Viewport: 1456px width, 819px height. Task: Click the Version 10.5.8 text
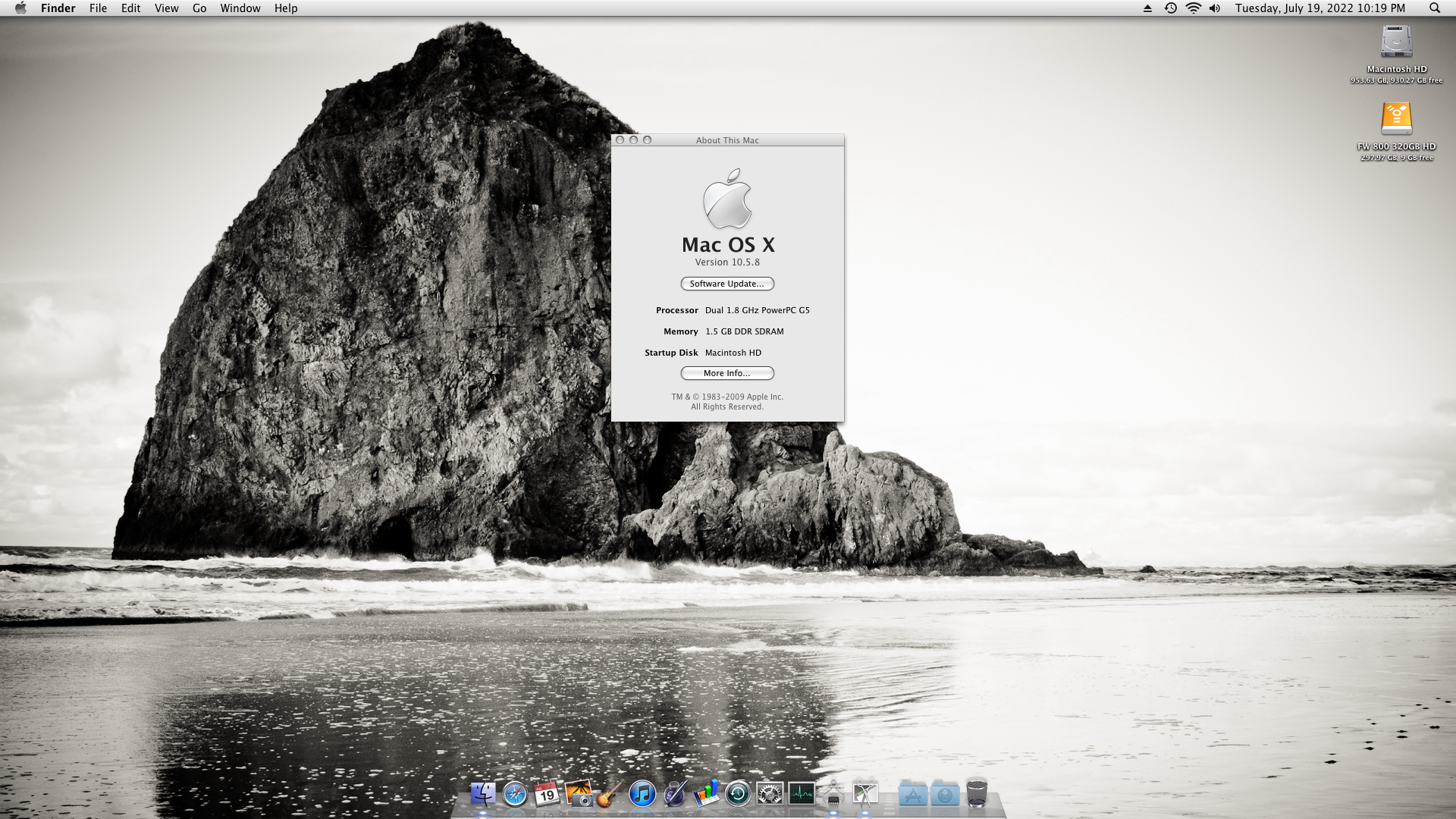(727, 262)
